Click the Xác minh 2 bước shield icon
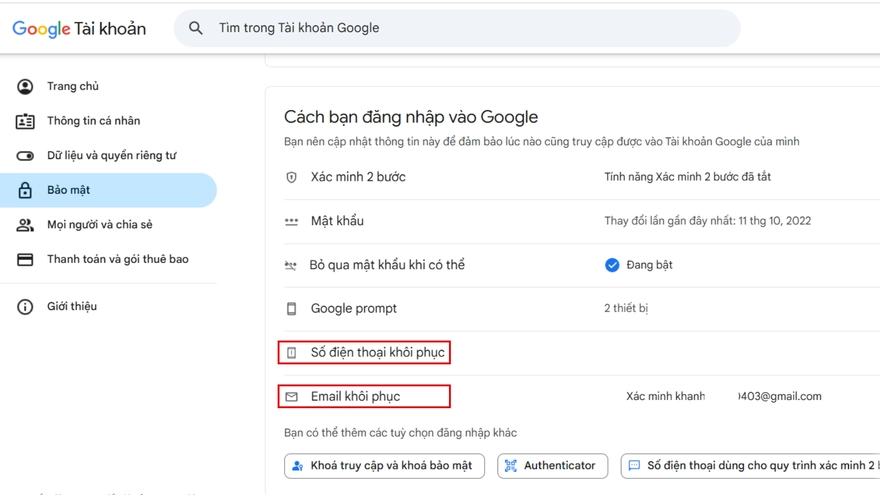 (291, 177)
